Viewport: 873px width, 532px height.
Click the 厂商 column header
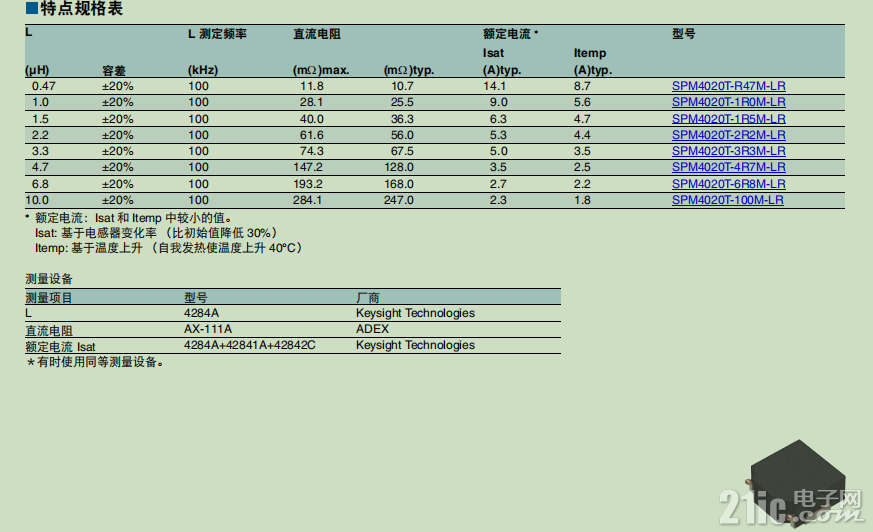[x=367, y=298]
